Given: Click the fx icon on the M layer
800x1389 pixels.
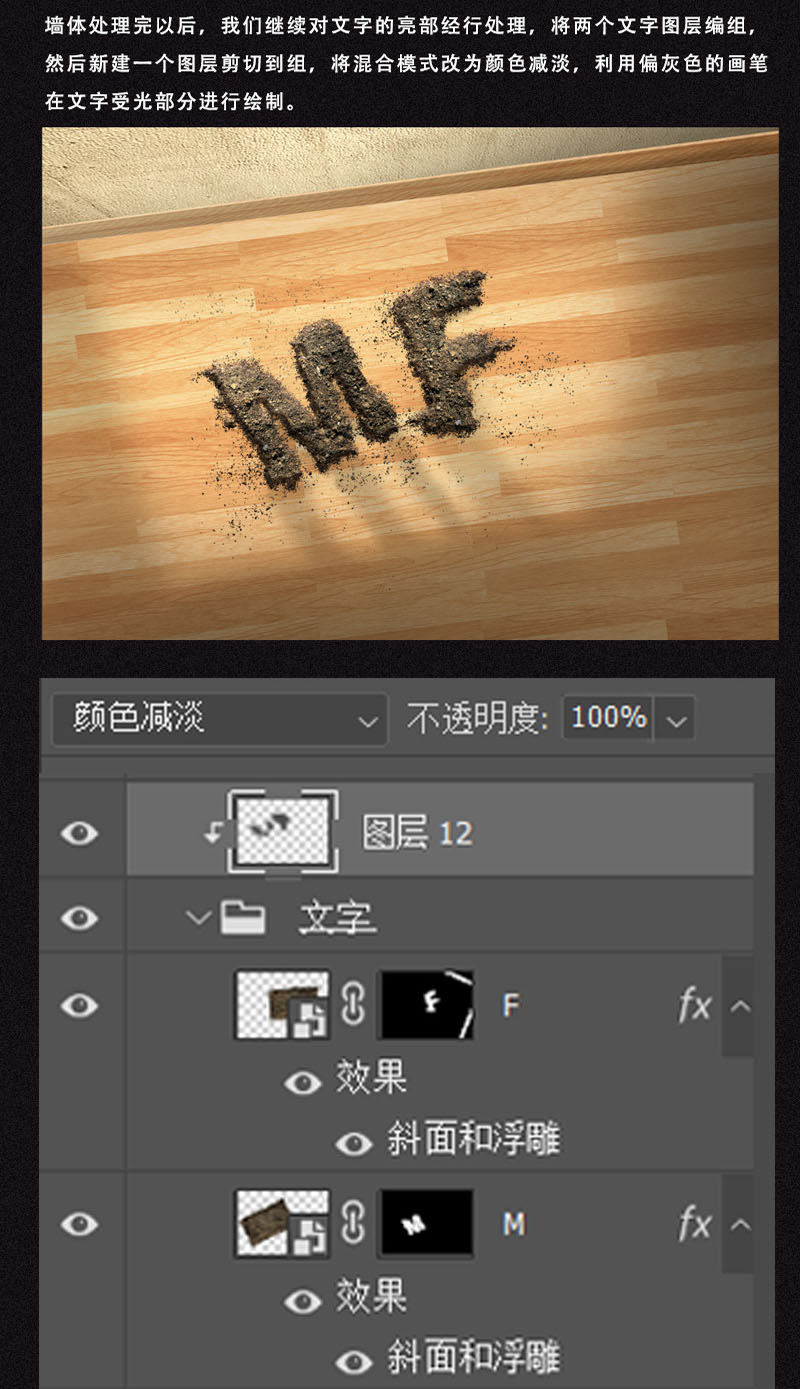Looking at the screenshot, I should point(694,1222).
